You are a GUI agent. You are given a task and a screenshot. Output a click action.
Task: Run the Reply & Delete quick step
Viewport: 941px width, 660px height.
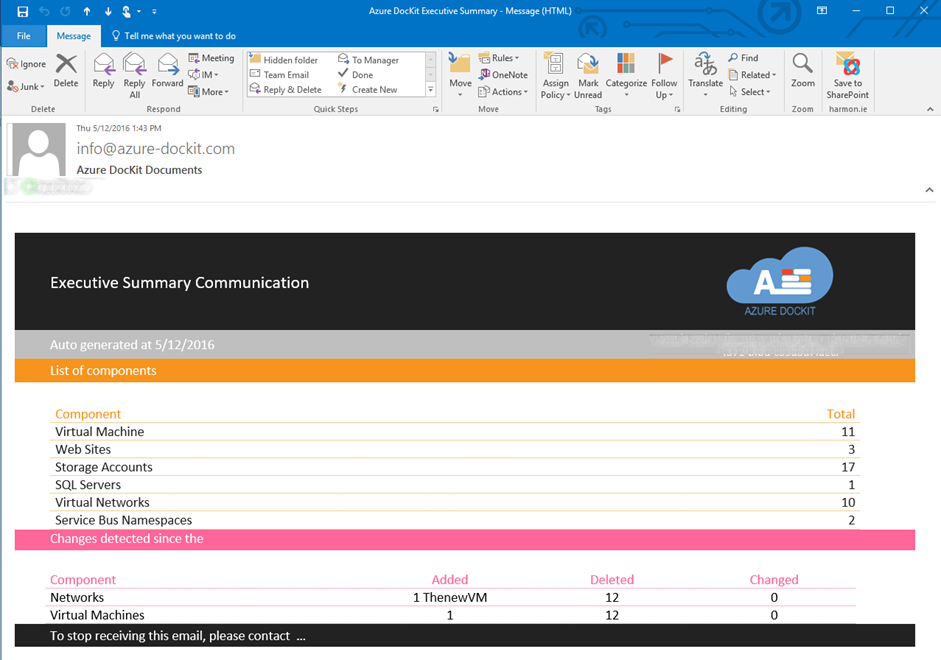(286, 89)
